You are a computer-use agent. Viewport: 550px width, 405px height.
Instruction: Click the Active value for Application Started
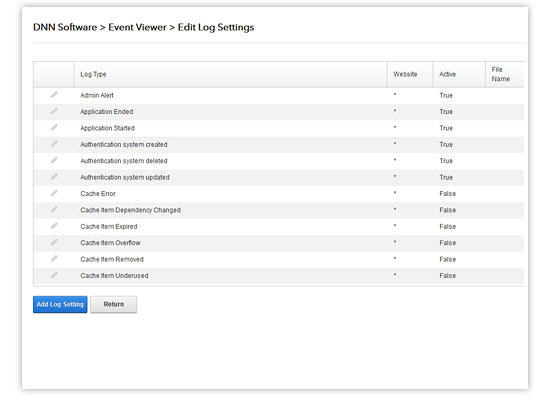coord(446,128)
